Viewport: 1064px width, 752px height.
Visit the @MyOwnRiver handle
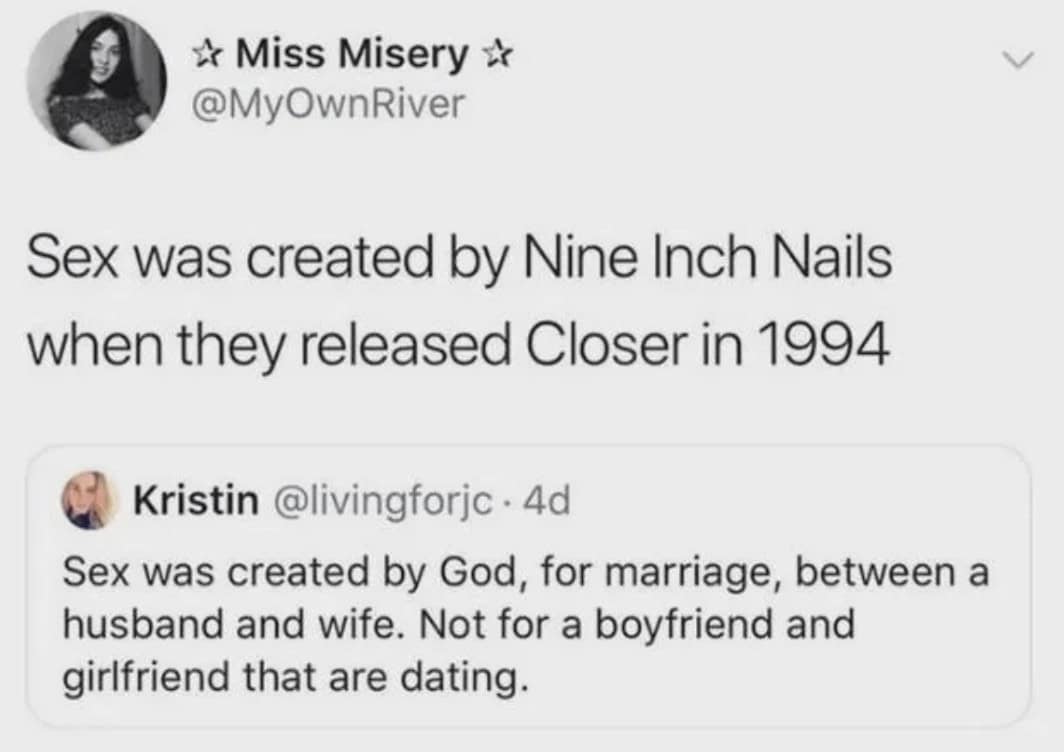pyautogui.click(x=327, y=102)
